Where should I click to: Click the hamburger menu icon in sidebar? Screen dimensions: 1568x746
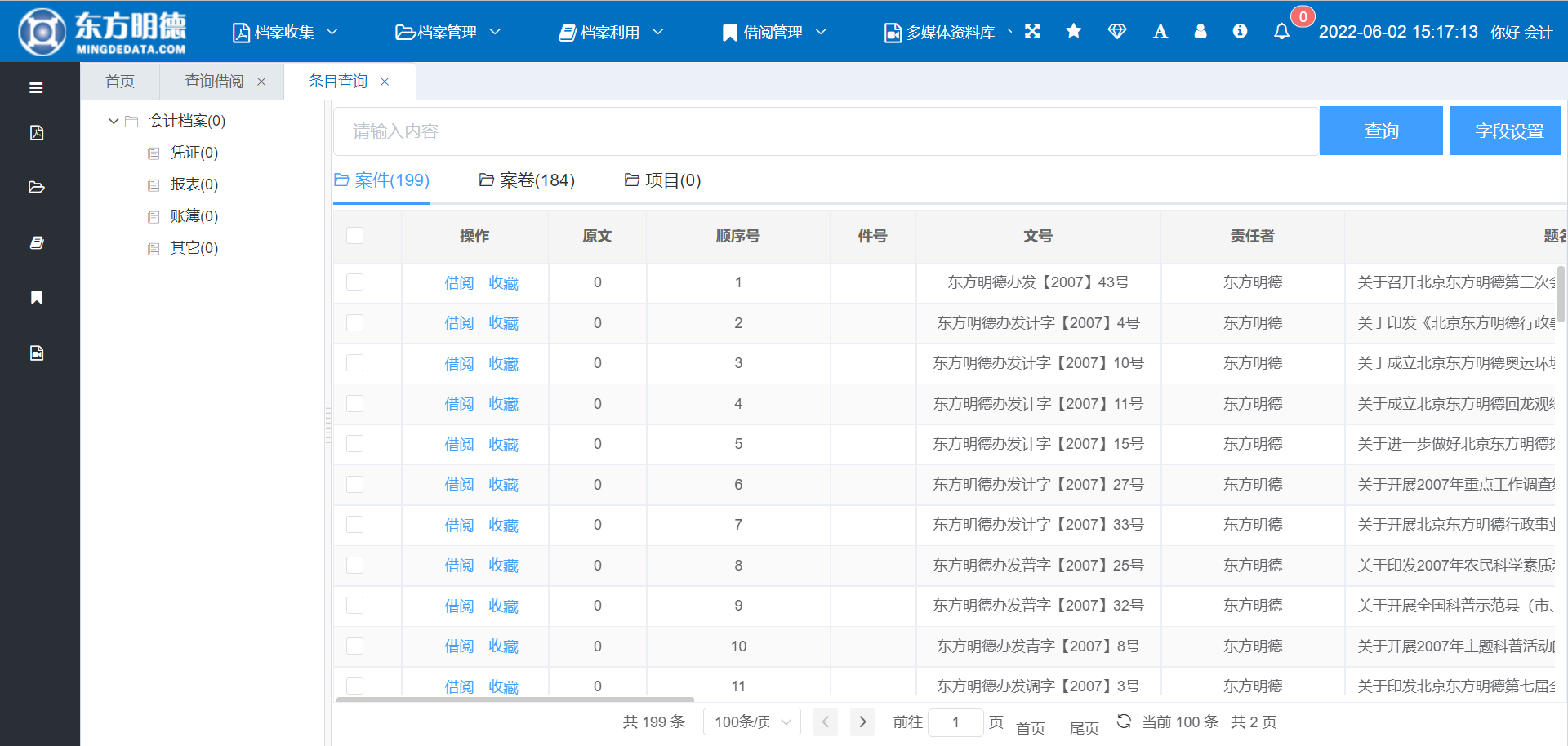coord(34,88)
